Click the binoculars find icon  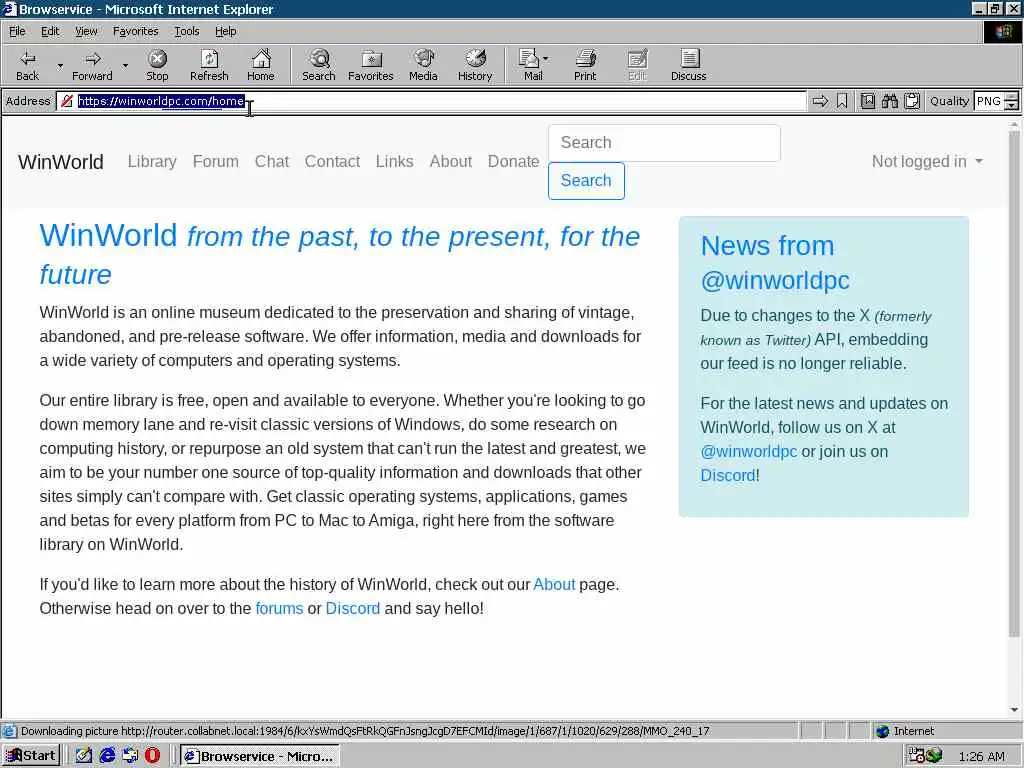(x=889, y=101)
